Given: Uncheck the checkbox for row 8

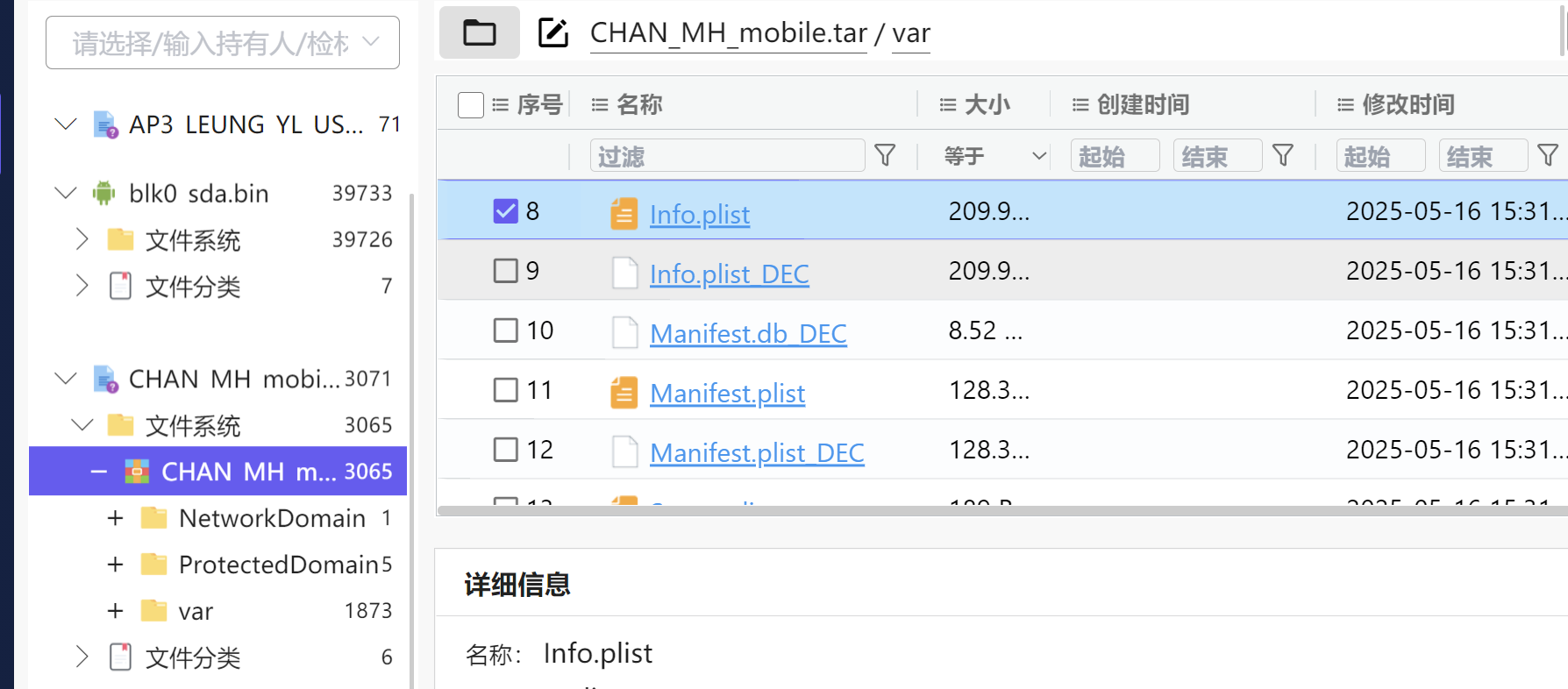Looking at the screenshot, I should coord(506,211).
